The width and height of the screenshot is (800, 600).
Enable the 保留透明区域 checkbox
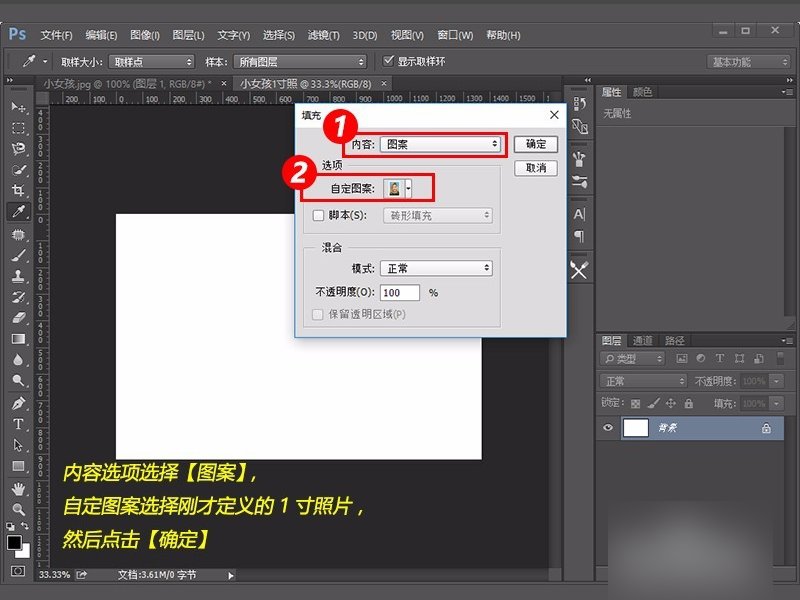pos(317,316)
